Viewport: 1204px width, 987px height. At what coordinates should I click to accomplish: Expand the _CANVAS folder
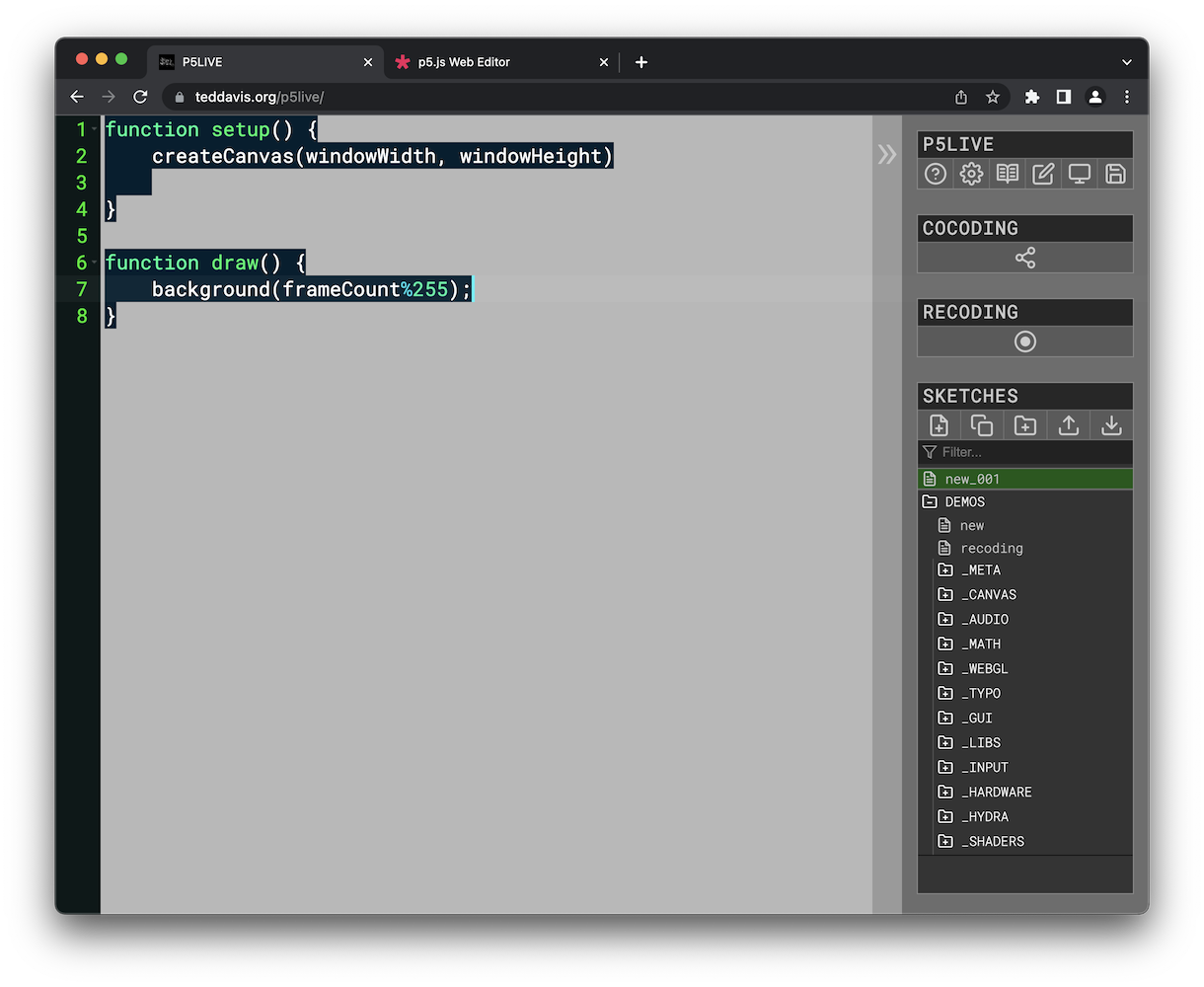click(x=945, y=595)
